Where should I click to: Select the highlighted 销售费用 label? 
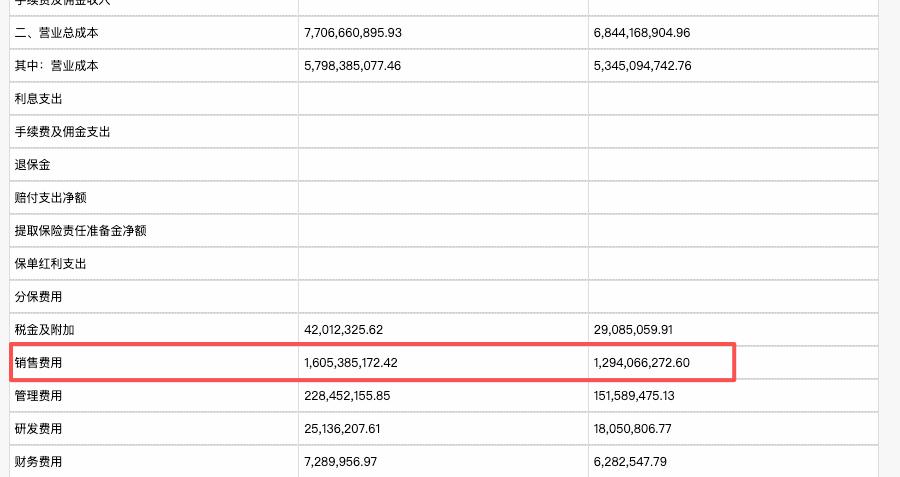[39, 363]
